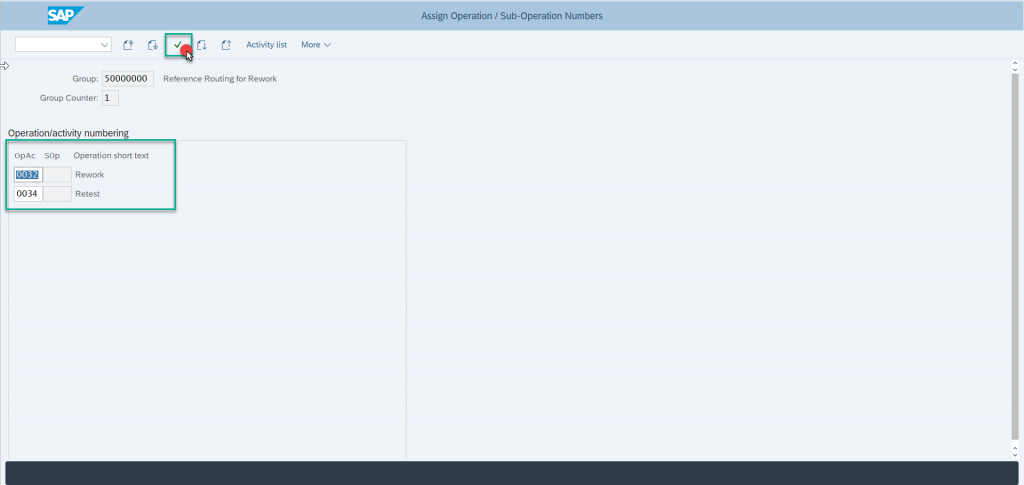Click the OpAc column header
Screen dimensions: 1024x485
tap(25, 156)
